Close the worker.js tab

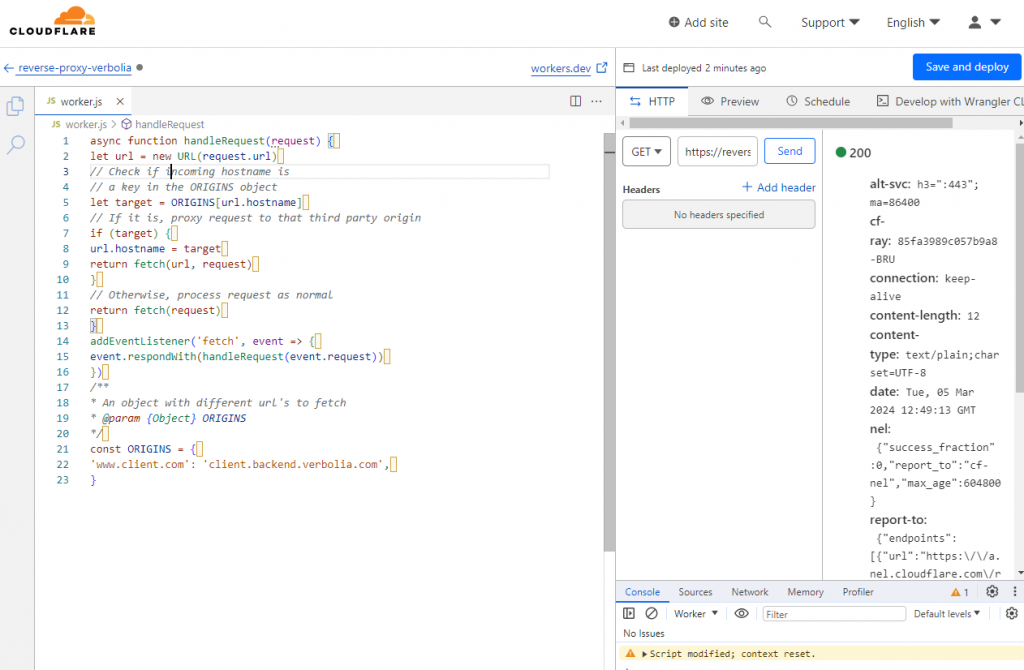(120, 101)
